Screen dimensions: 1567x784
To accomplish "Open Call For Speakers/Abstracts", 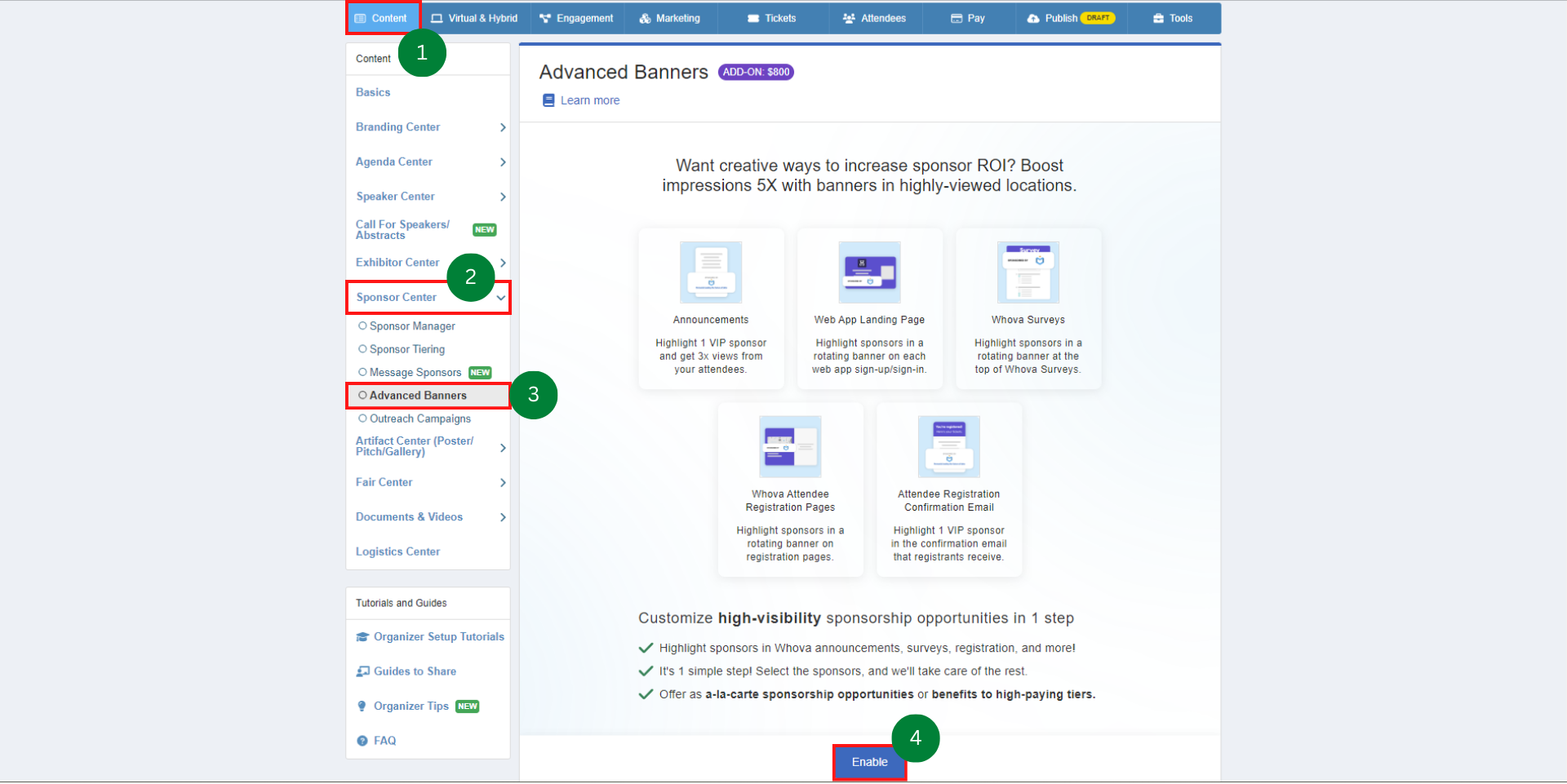I will click(x=402, y=229).
